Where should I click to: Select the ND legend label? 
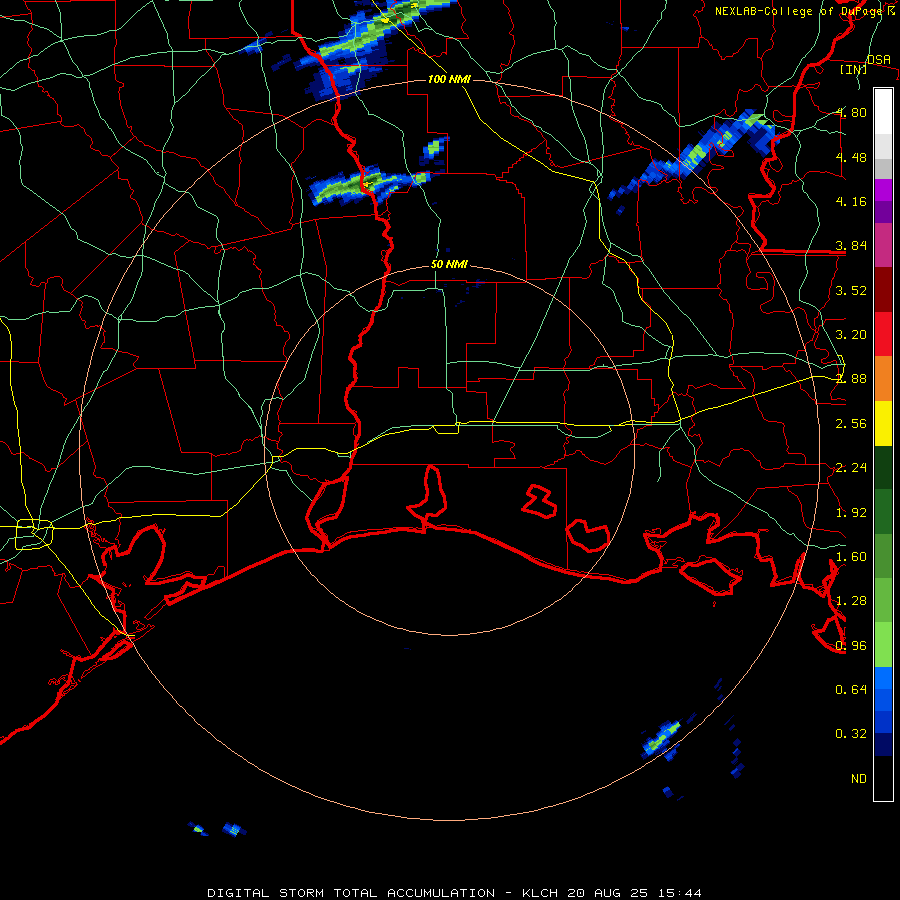(859, 779)
